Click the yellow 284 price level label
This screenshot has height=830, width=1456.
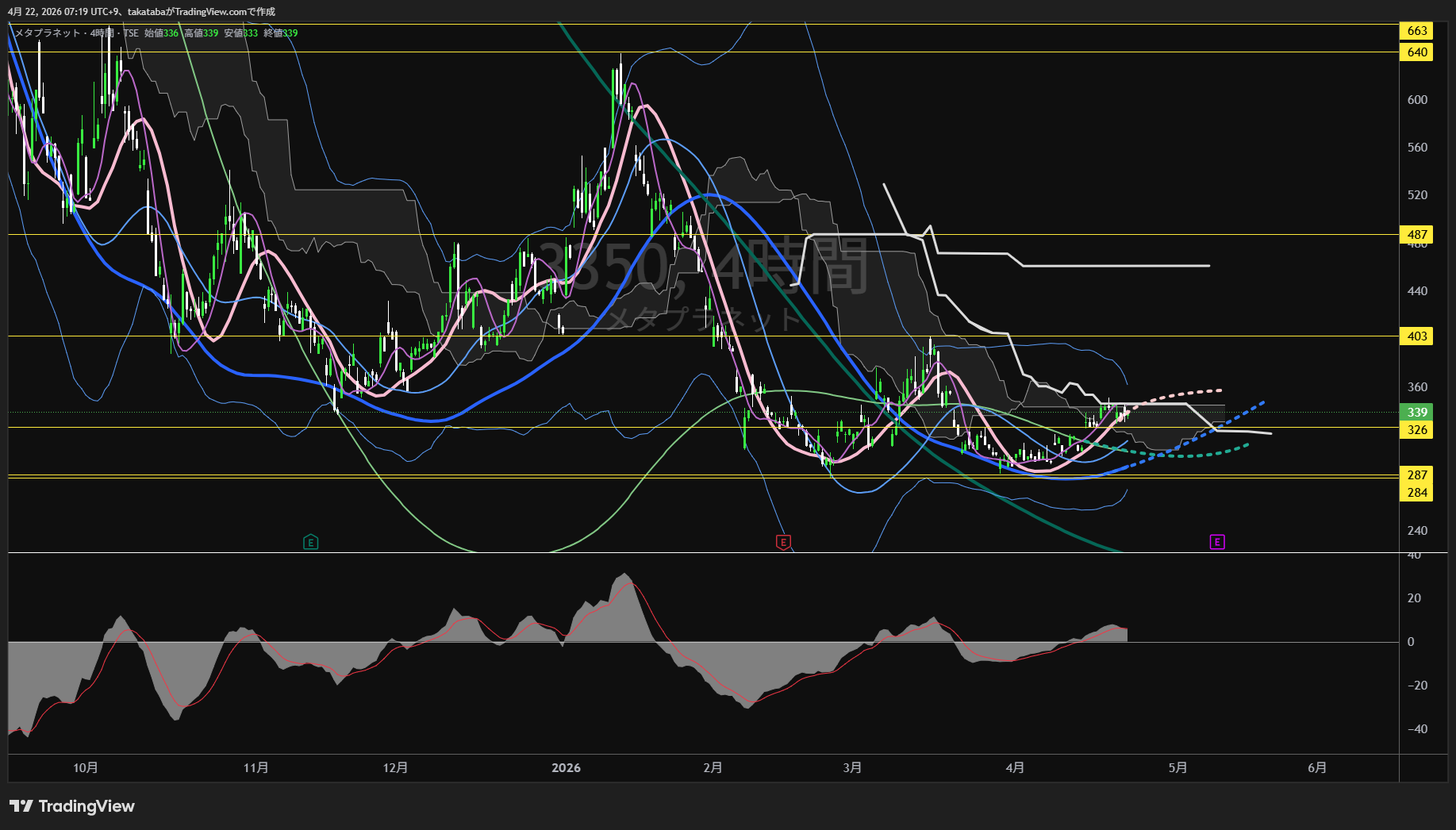tap(1416, 493)
